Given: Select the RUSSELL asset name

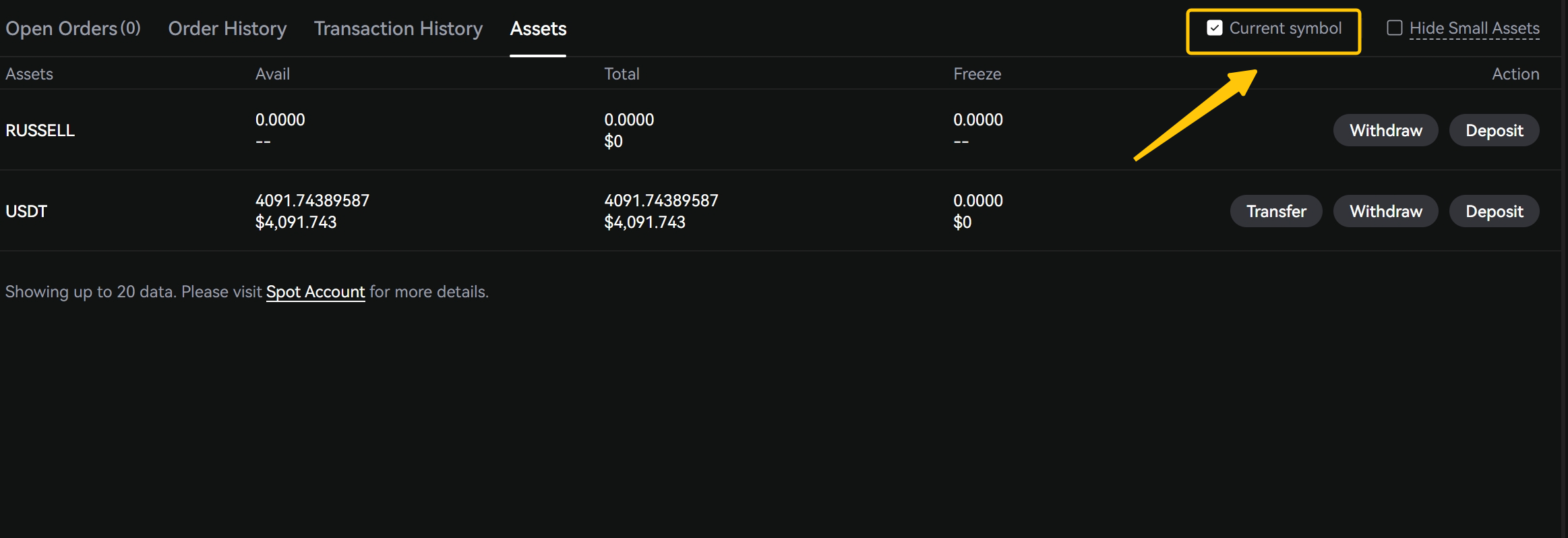Looking at the screenshot, I should 40,130.
